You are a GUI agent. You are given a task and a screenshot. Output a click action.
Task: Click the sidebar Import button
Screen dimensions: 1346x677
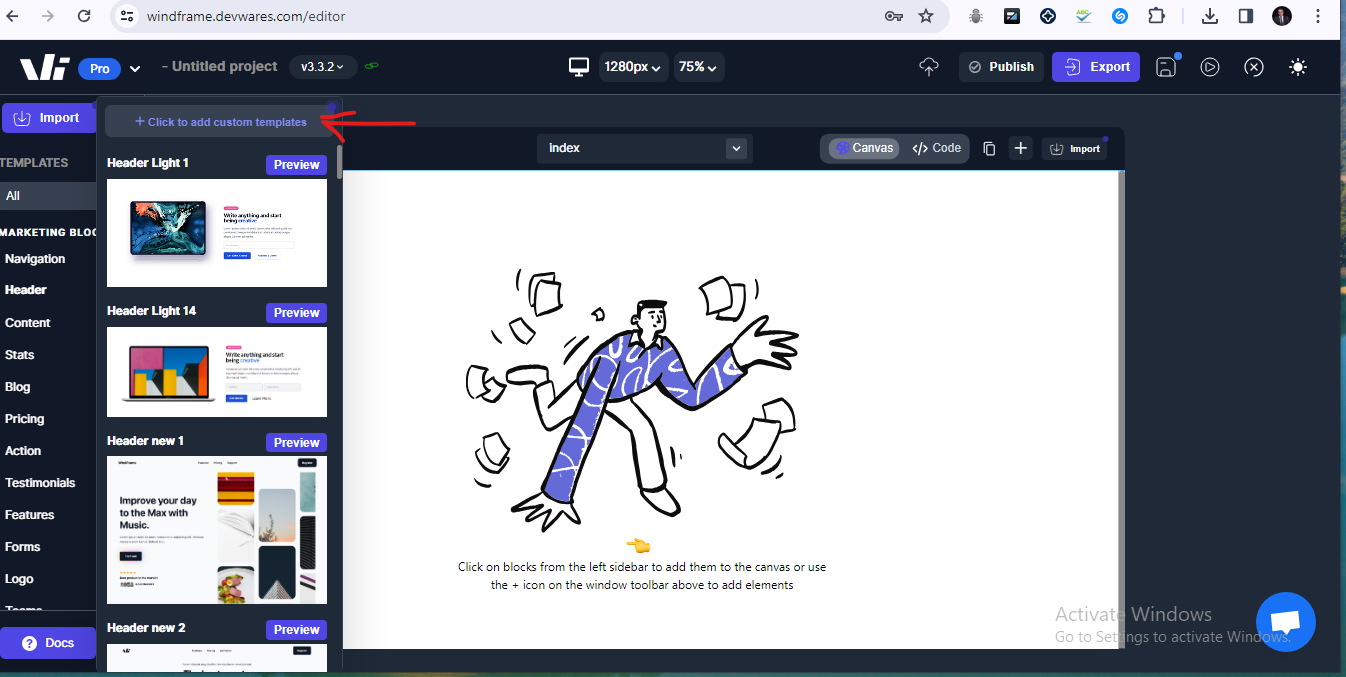pos(47,118)
